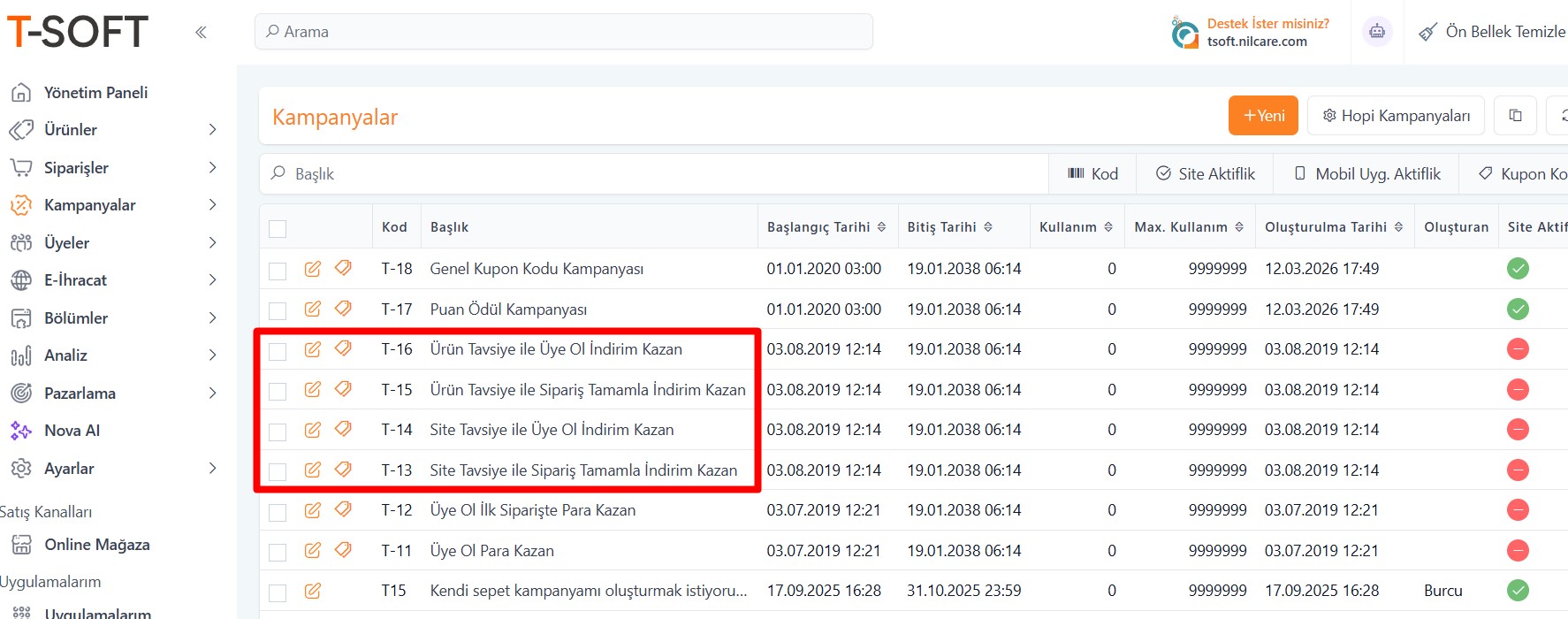Screen dimensions: 1568x619
Task: Tick the select-all checkbox in table header
Action: pos(278,228)
